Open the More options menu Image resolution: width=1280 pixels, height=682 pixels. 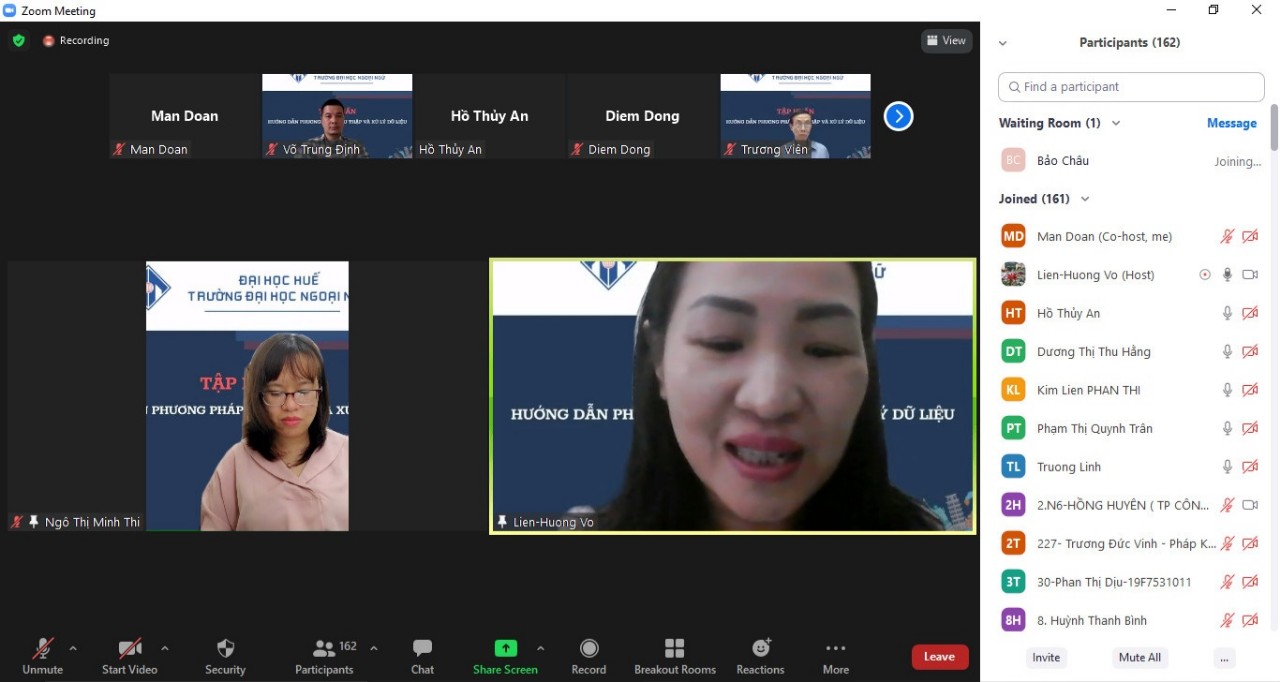(x=836, y=656)
